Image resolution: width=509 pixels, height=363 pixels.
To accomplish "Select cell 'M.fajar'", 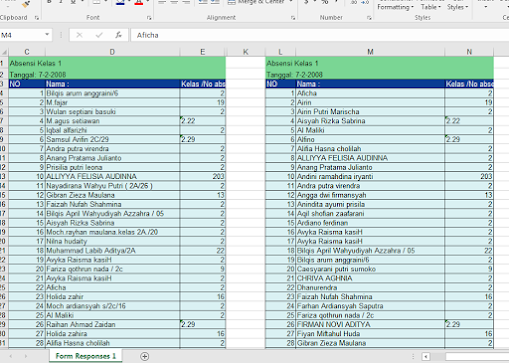I will click(112, 102).
